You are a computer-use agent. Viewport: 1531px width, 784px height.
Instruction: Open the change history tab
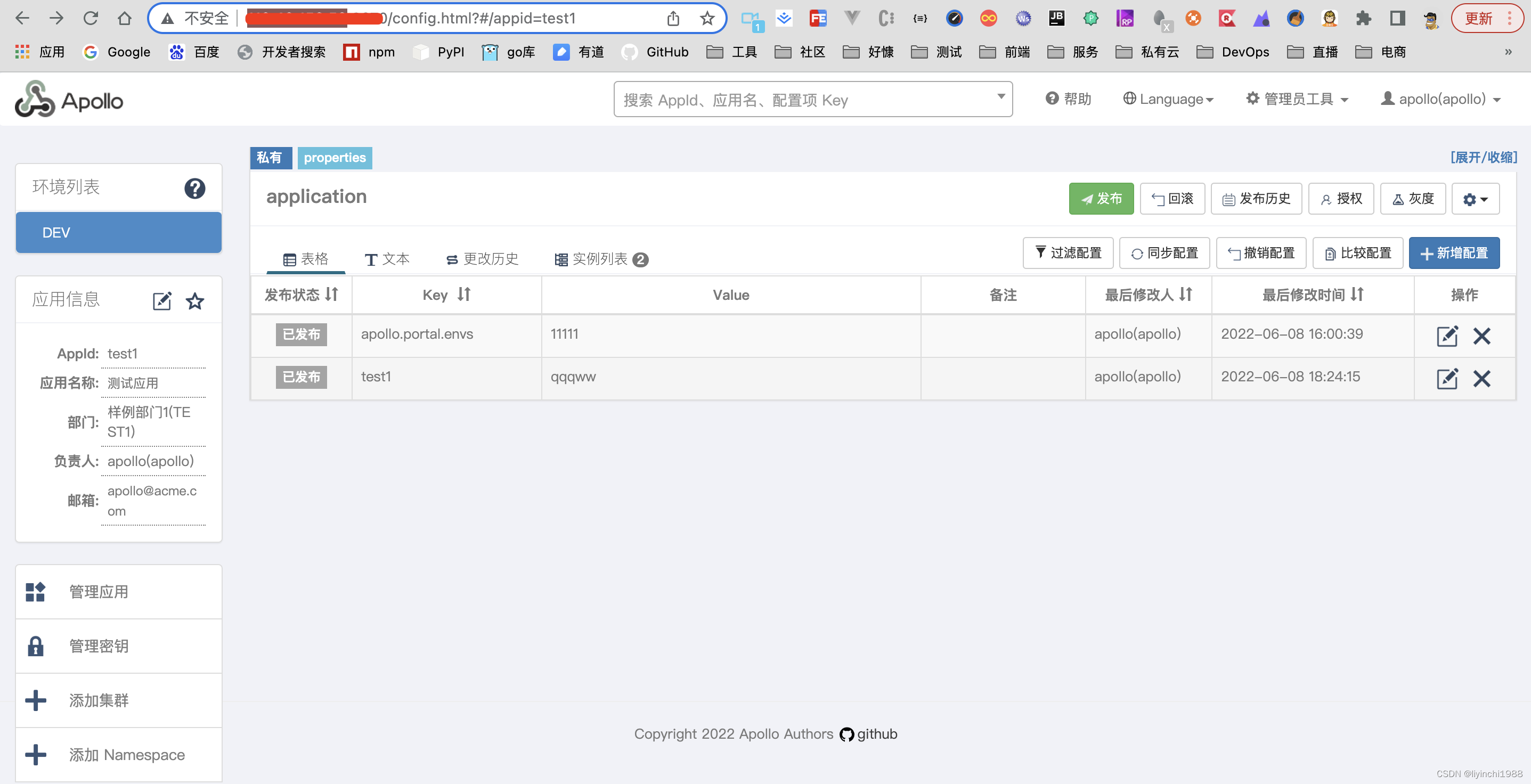tap(482, 259)
